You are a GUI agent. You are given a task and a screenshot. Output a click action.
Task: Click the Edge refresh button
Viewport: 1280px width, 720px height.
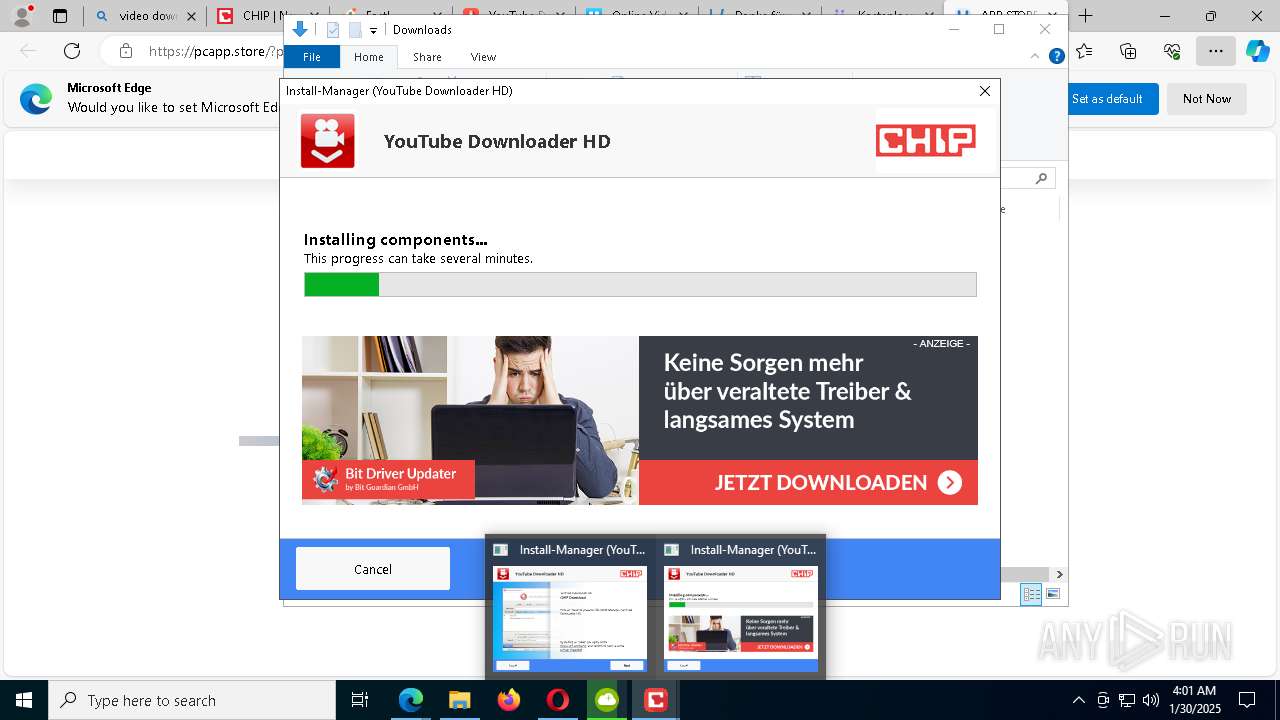(x=72, y=51)
